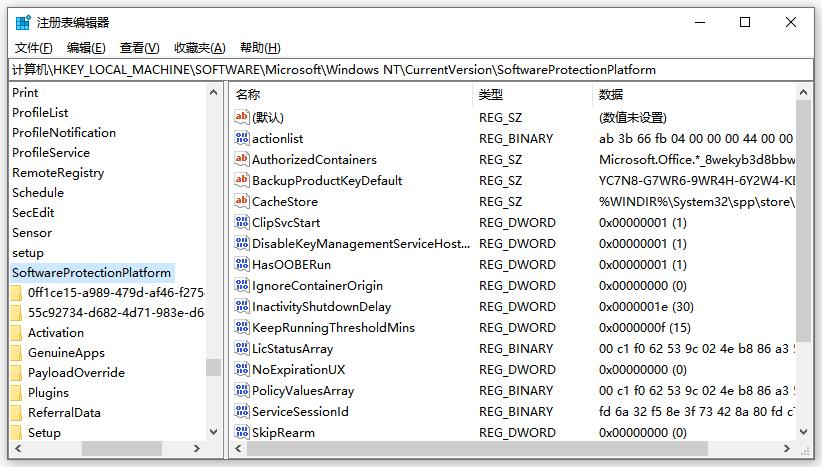Viewport: 822px width, 467px height.
Task: Click the icon beside KeepRunningThresholdMins
Action: click(241, 327)
